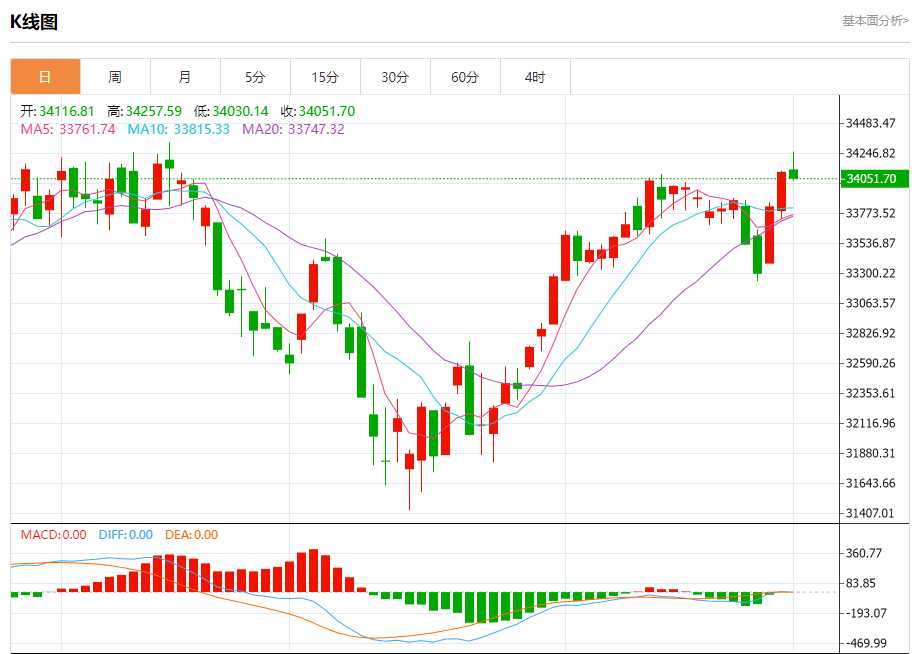Click the 33536.87 price axis label

(x=870, y=243)
